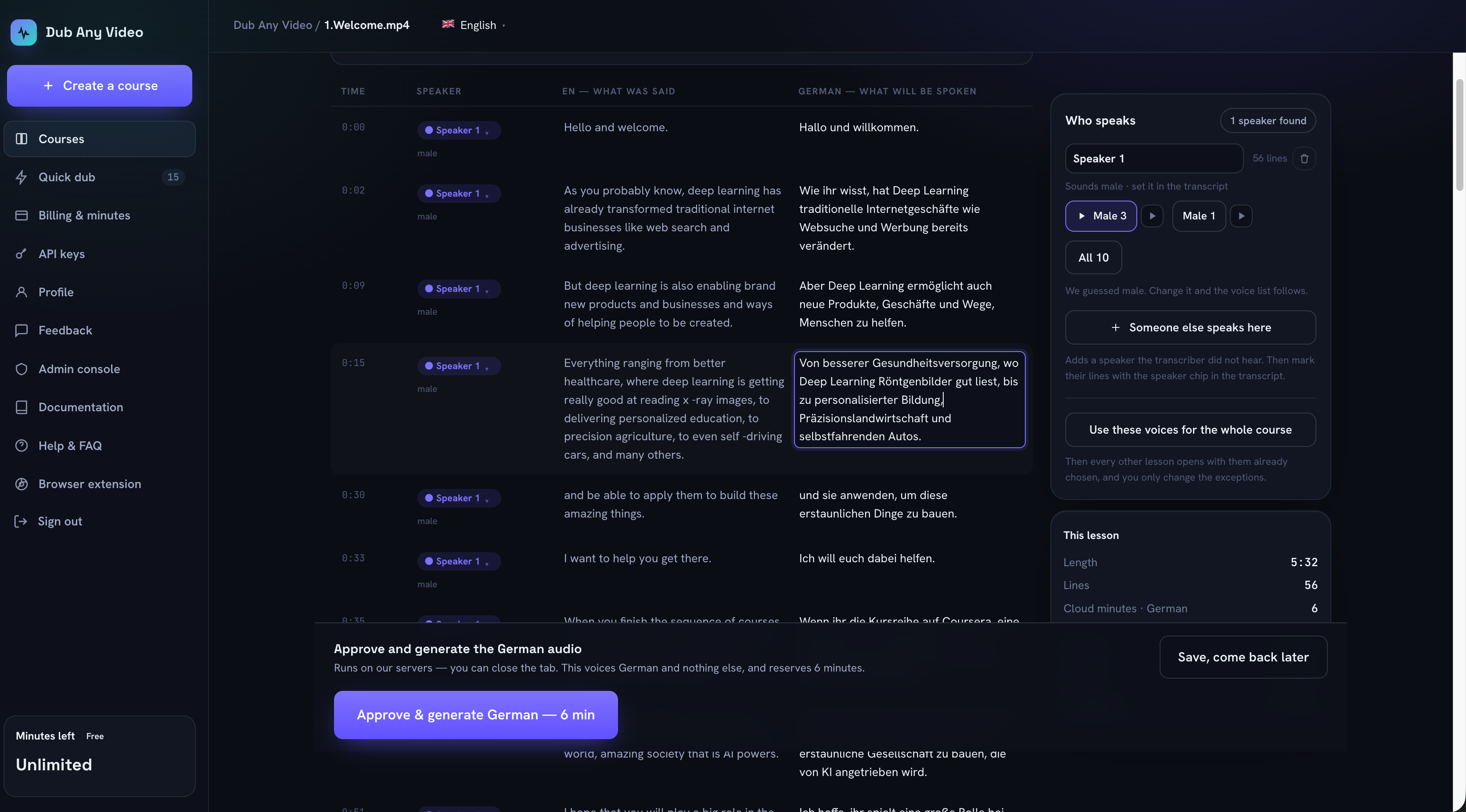Expand Speaker 1 chip at 0:00
The height and width of the screenshot is (812, 1466).
[x=459, y=130]
